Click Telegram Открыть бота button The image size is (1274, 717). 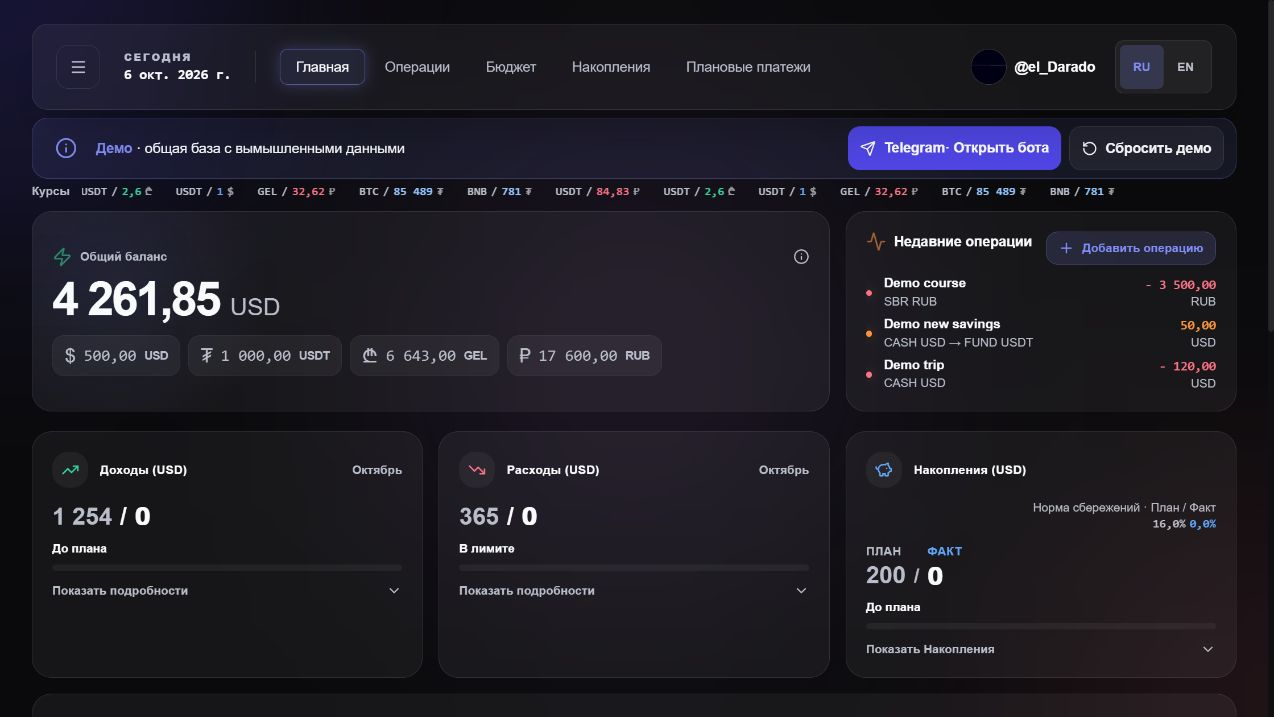[x=954, y=148]
